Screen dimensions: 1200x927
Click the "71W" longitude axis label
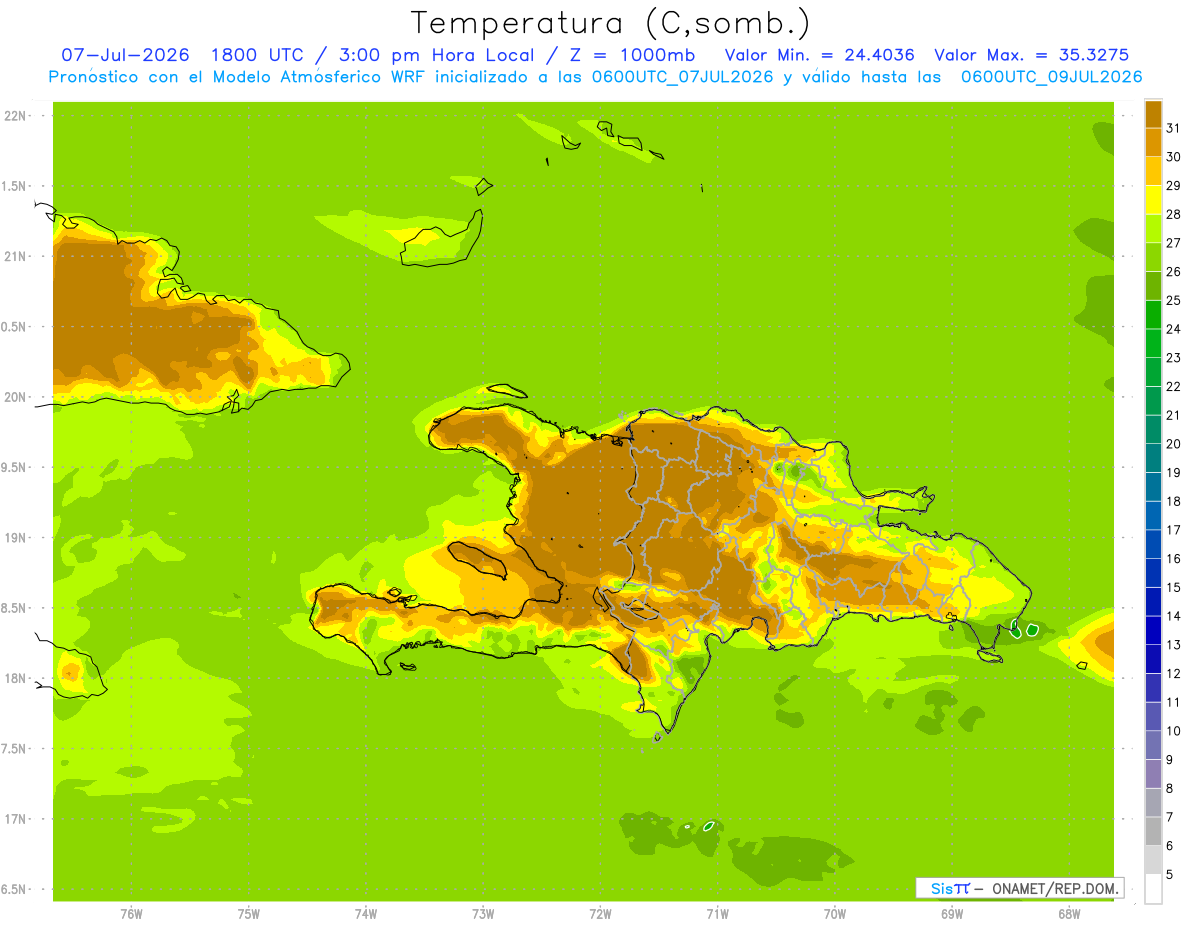click(x=717, y=913)
